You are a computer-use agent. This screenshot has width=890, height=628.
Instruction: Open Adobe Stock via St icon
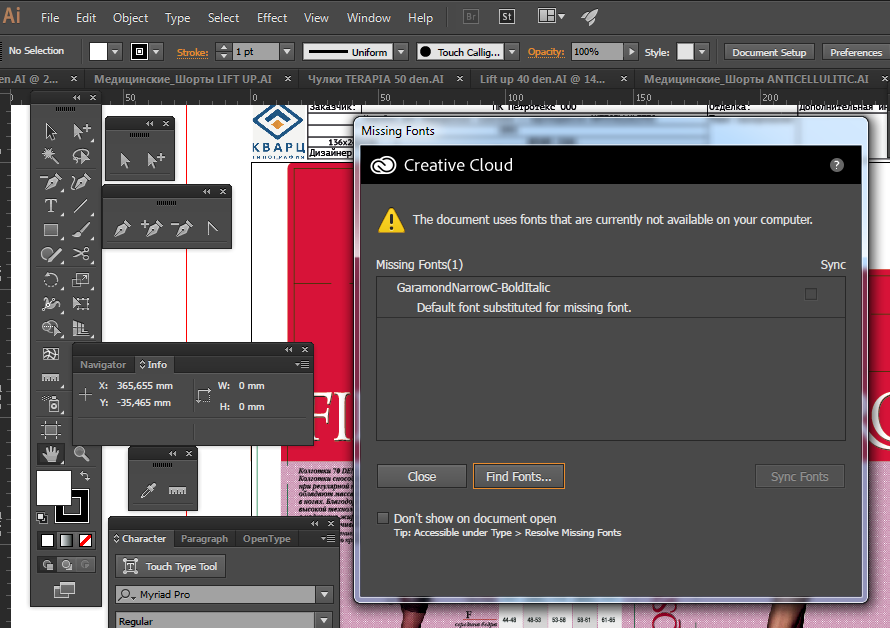click(x=507, y=17)
